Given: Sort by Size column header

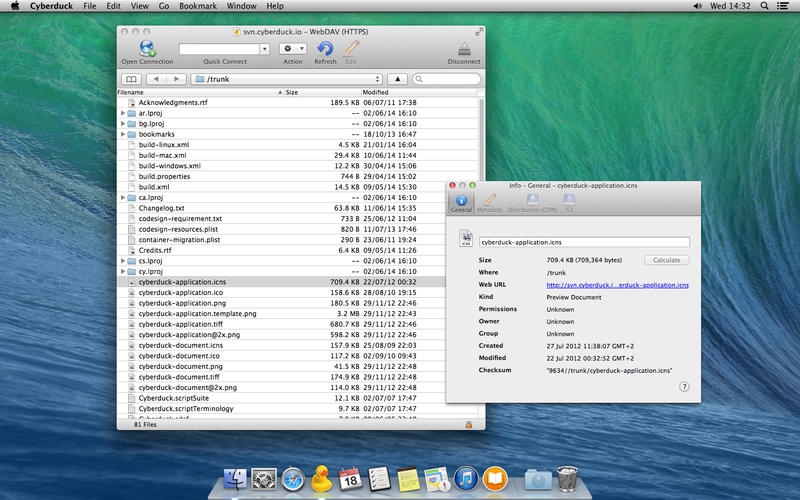Looking at the screenshot, I should (x=322, y=92).
